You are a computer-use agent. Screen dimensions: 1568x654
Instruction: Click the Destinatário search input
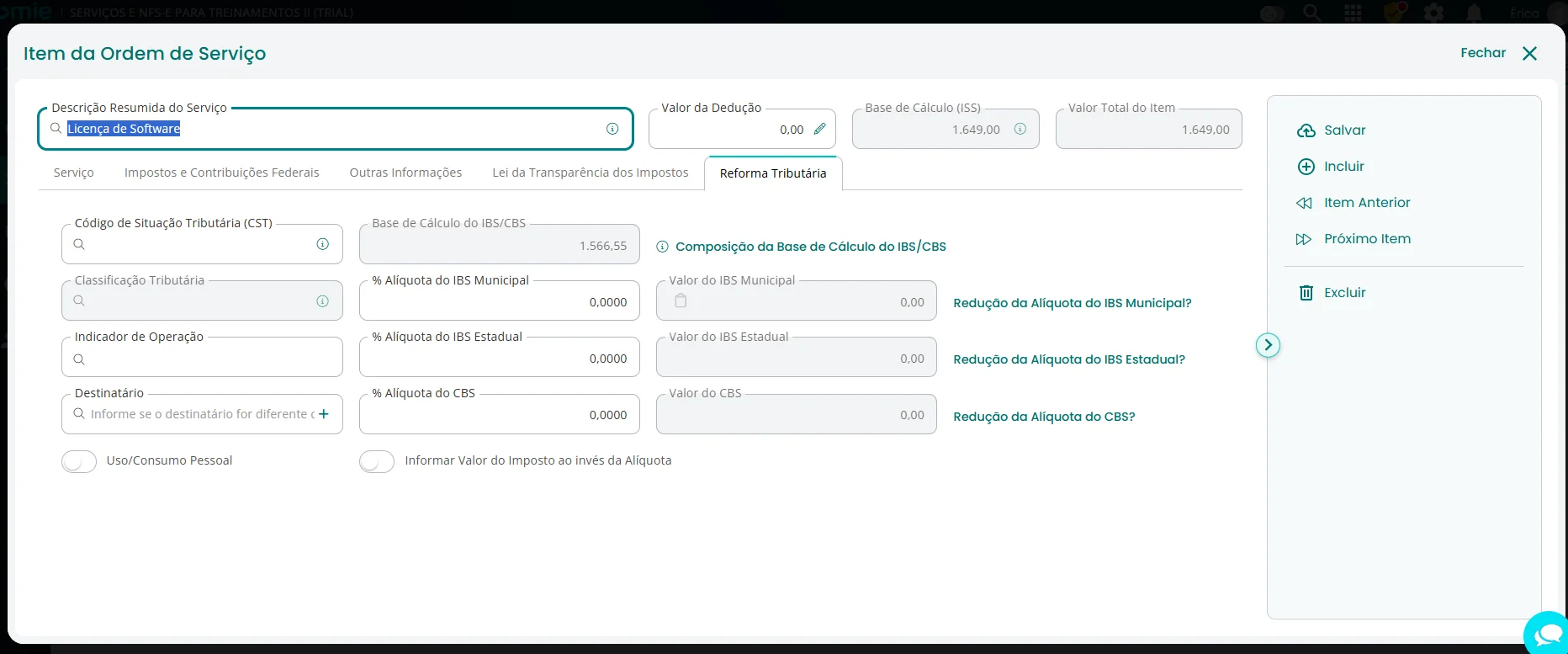(202, 414)
